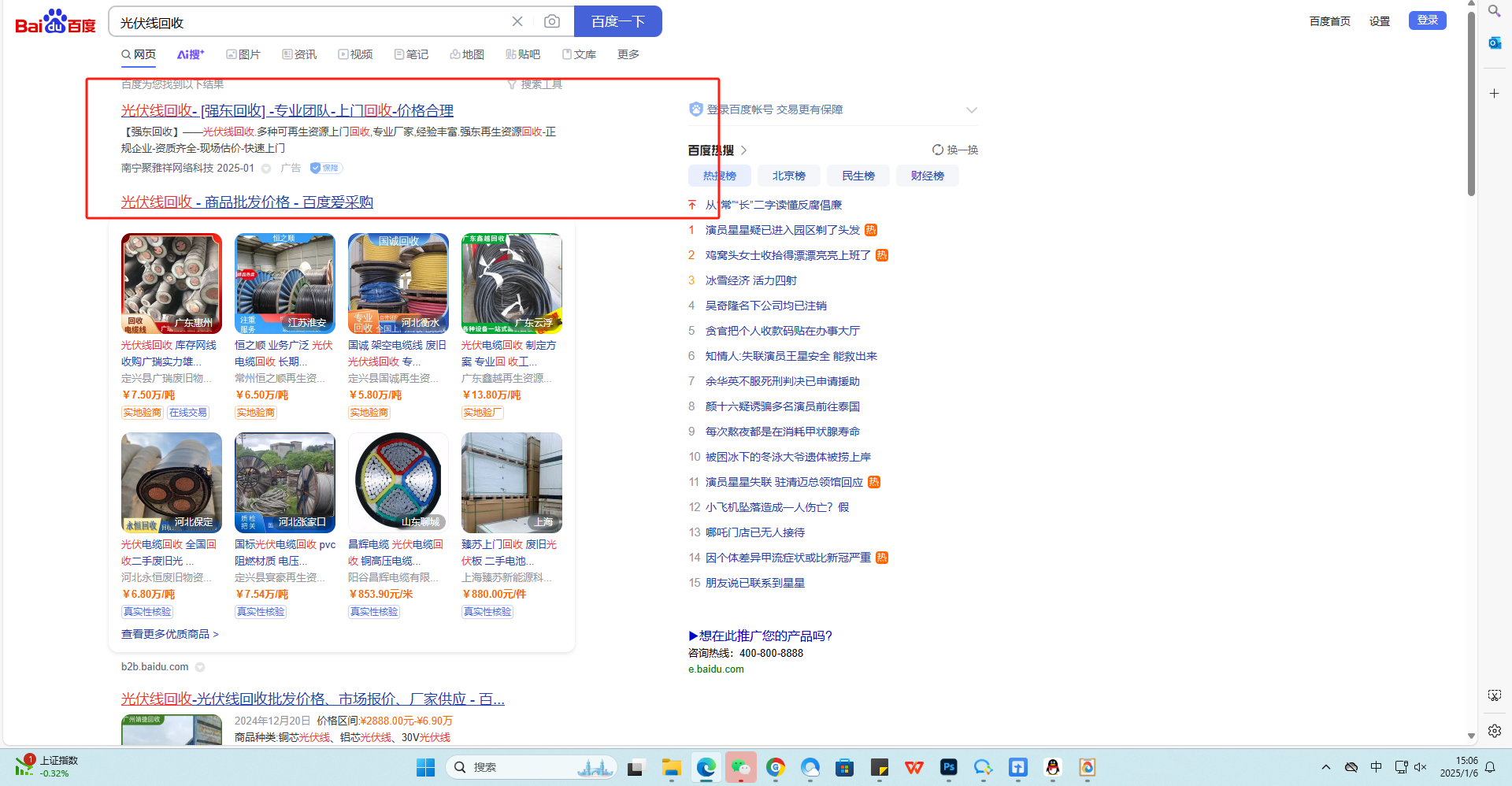Open the 查看更多优质商品 link
This screenshot has width=1512, height=786.
(169, 634)
